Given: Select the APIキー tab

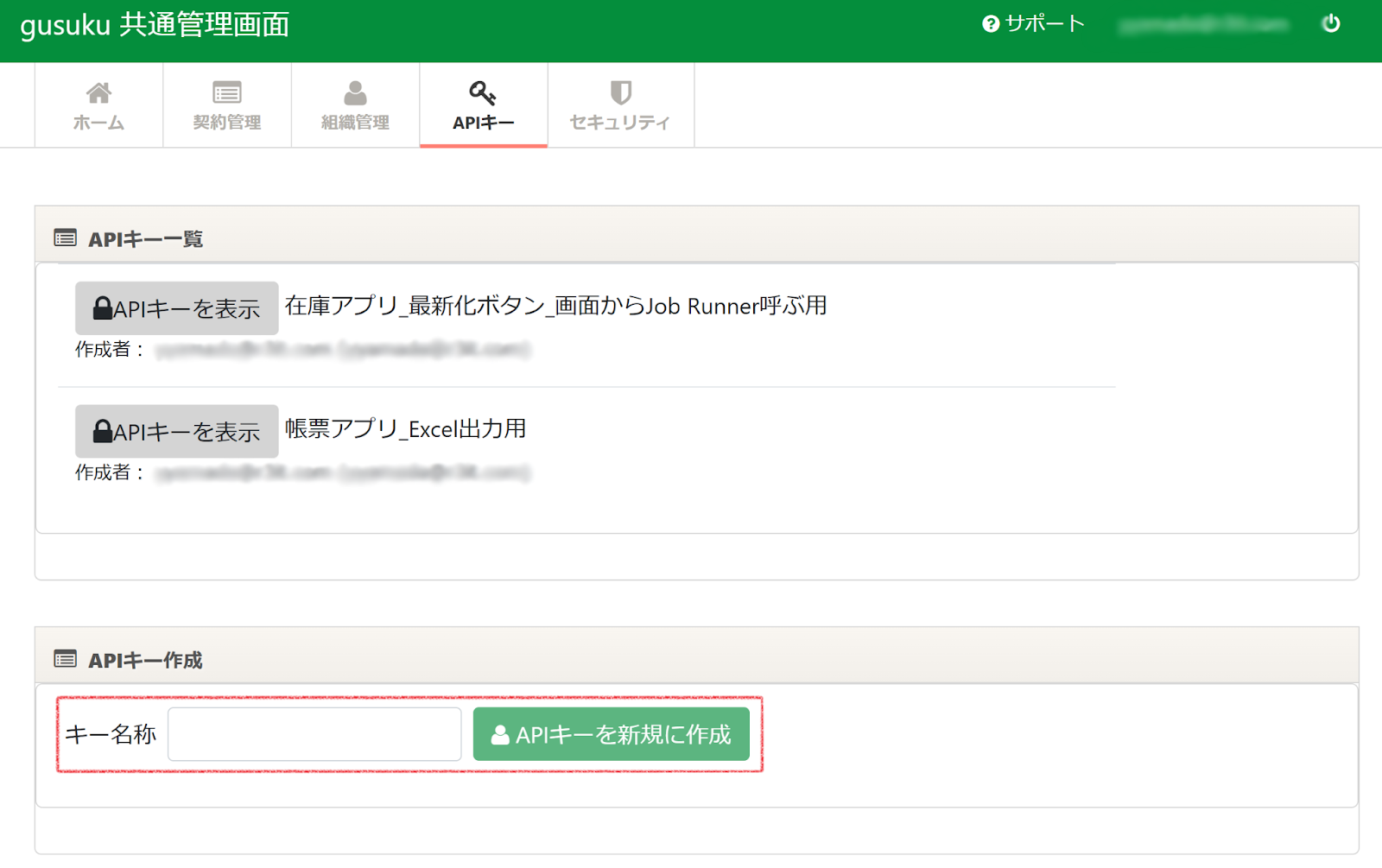Looking at the screenshot, I should tap(484, 105).
